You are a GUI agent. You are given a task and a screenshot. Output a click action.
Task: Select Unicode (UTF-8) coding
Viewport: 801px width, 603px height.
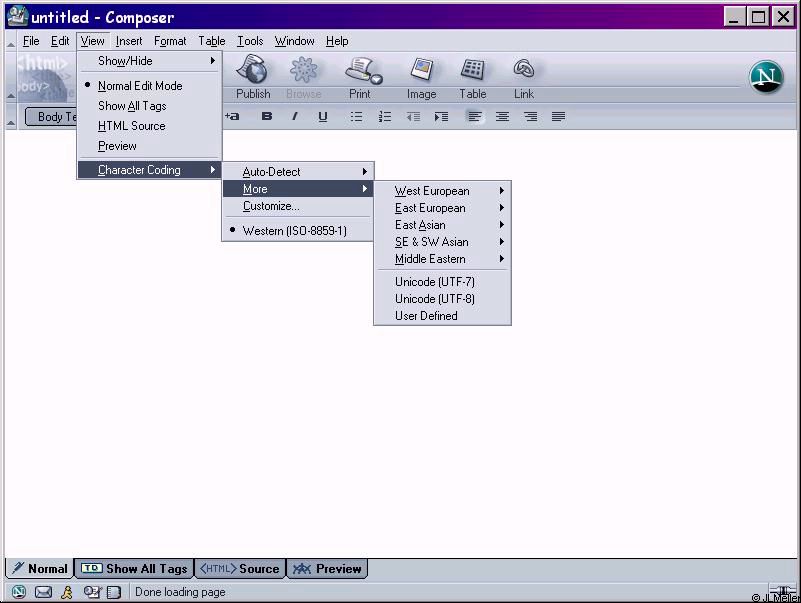point(442,299)
